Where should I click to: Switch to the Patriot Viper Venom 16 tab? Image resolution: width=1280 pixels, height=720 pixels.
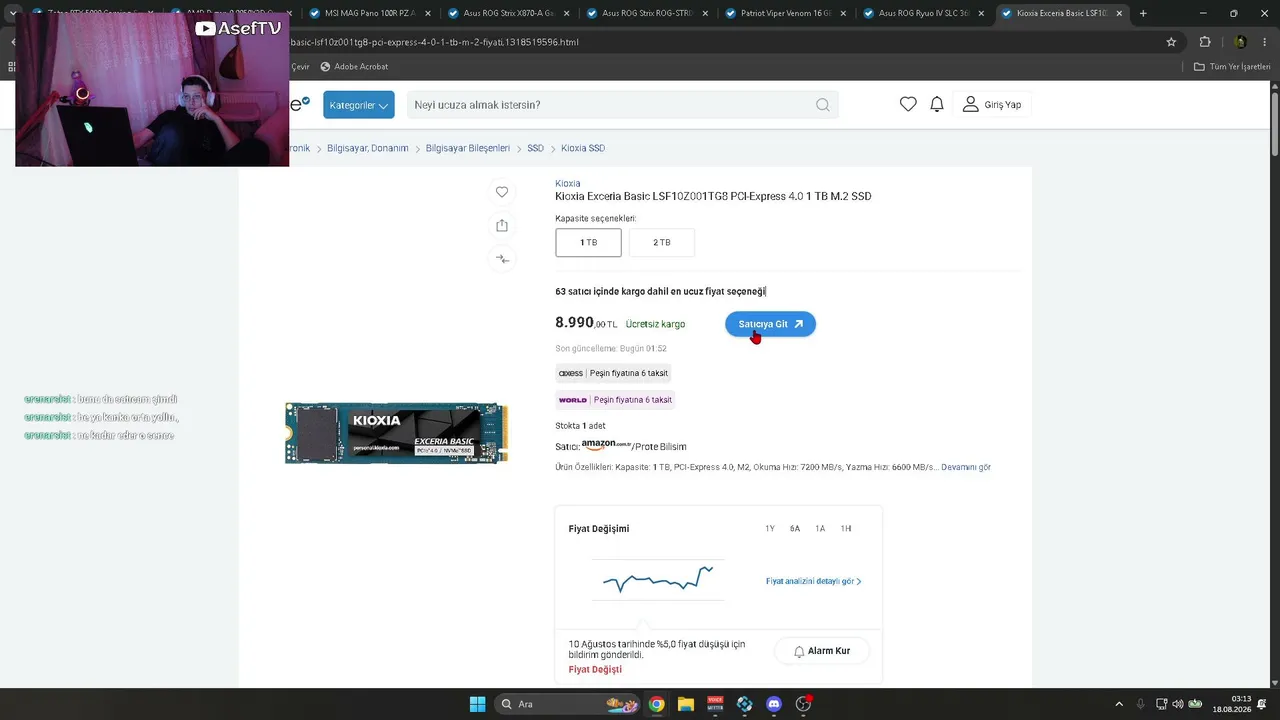point(785,13)
